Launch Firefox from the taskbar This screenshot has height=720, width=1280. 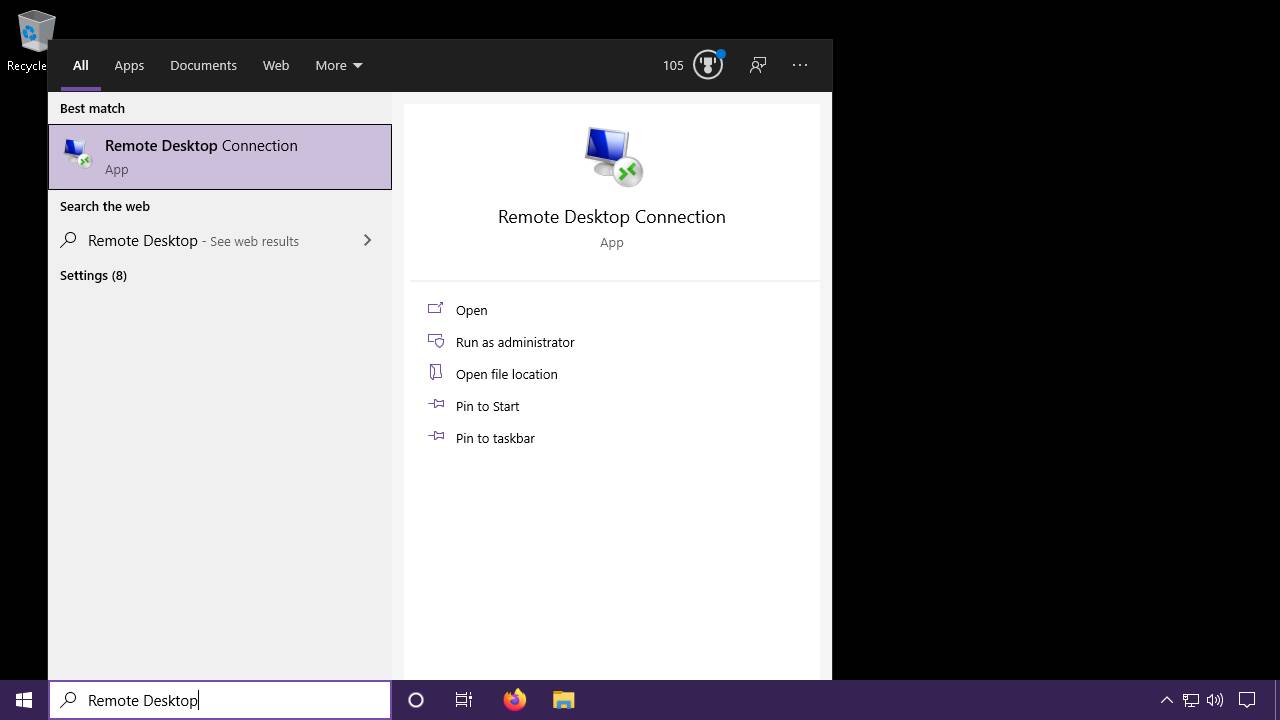(x=515, y=700)
